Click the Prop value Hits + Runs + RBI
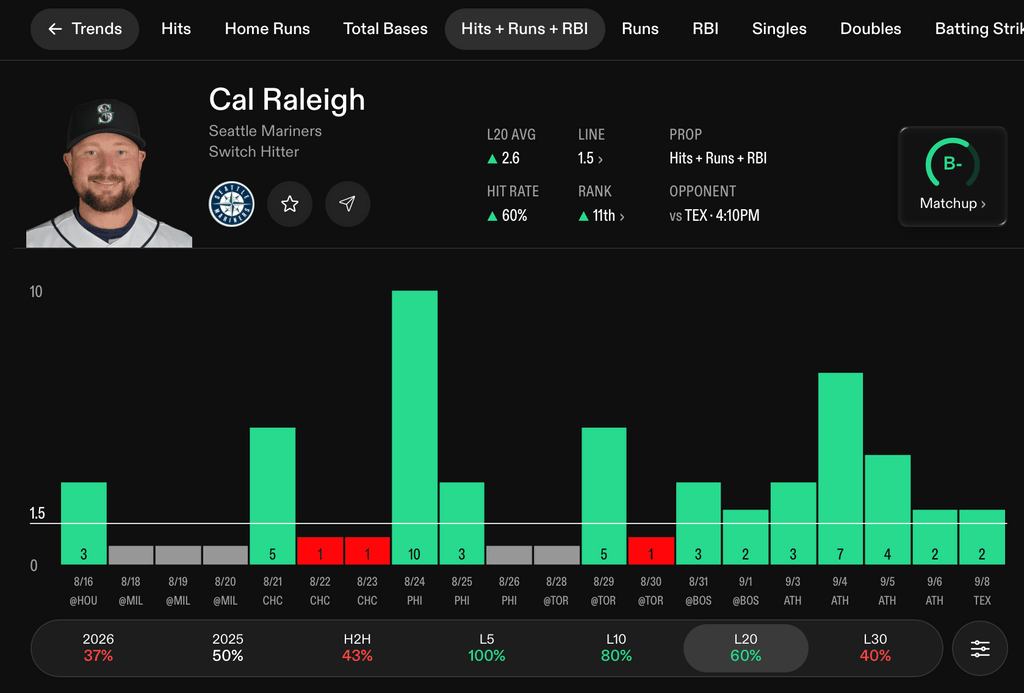Screen dimensions: 1024x693 click(718, 158)
